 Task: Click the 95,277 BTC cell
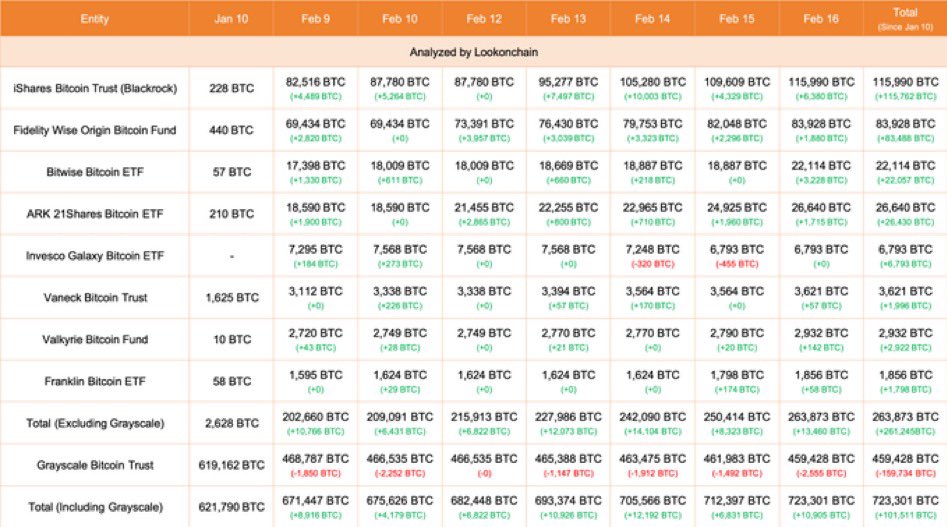[568, 88]
